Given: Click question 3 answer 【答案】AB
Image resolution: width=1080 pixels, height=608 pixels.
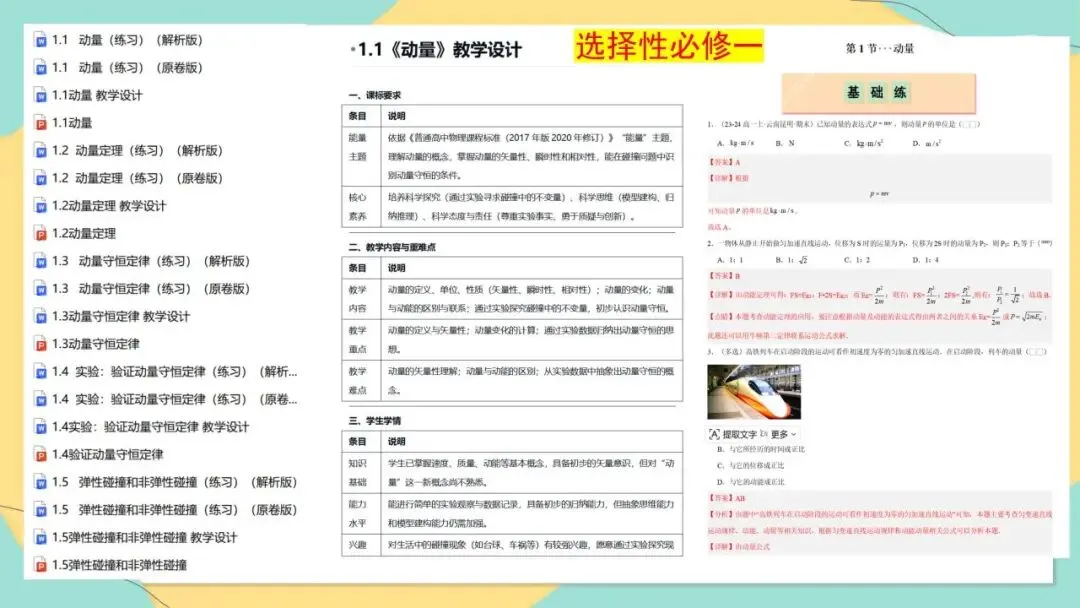Looking at the screenshot, I should click(x=727, y=498).
